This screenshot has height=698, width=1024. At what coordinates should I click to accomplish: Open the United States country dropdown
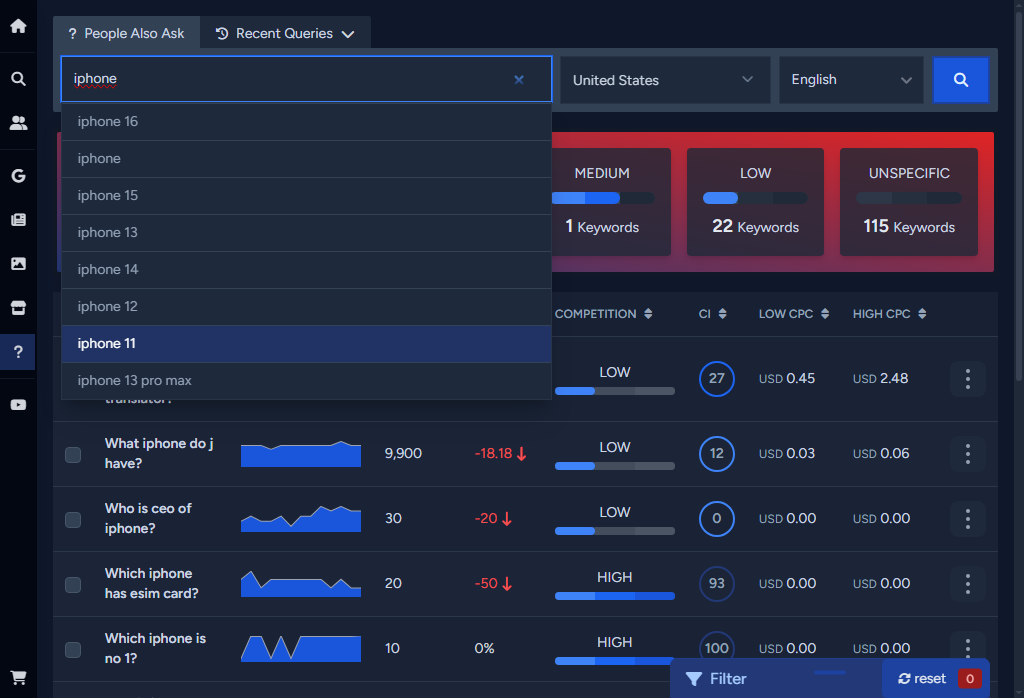point(665,80)
